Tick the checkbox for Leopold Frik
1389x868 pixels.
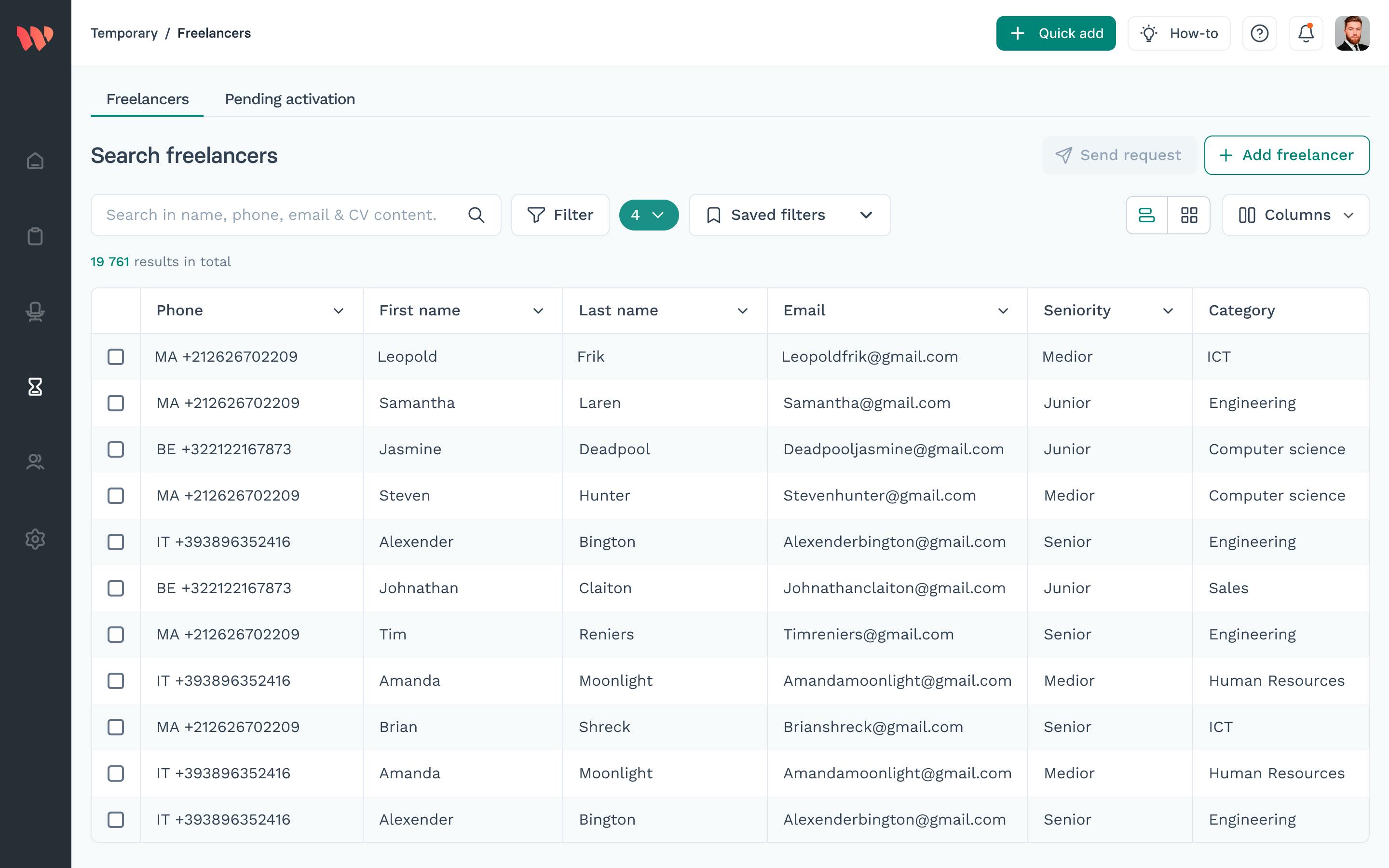tap(116, 356)
